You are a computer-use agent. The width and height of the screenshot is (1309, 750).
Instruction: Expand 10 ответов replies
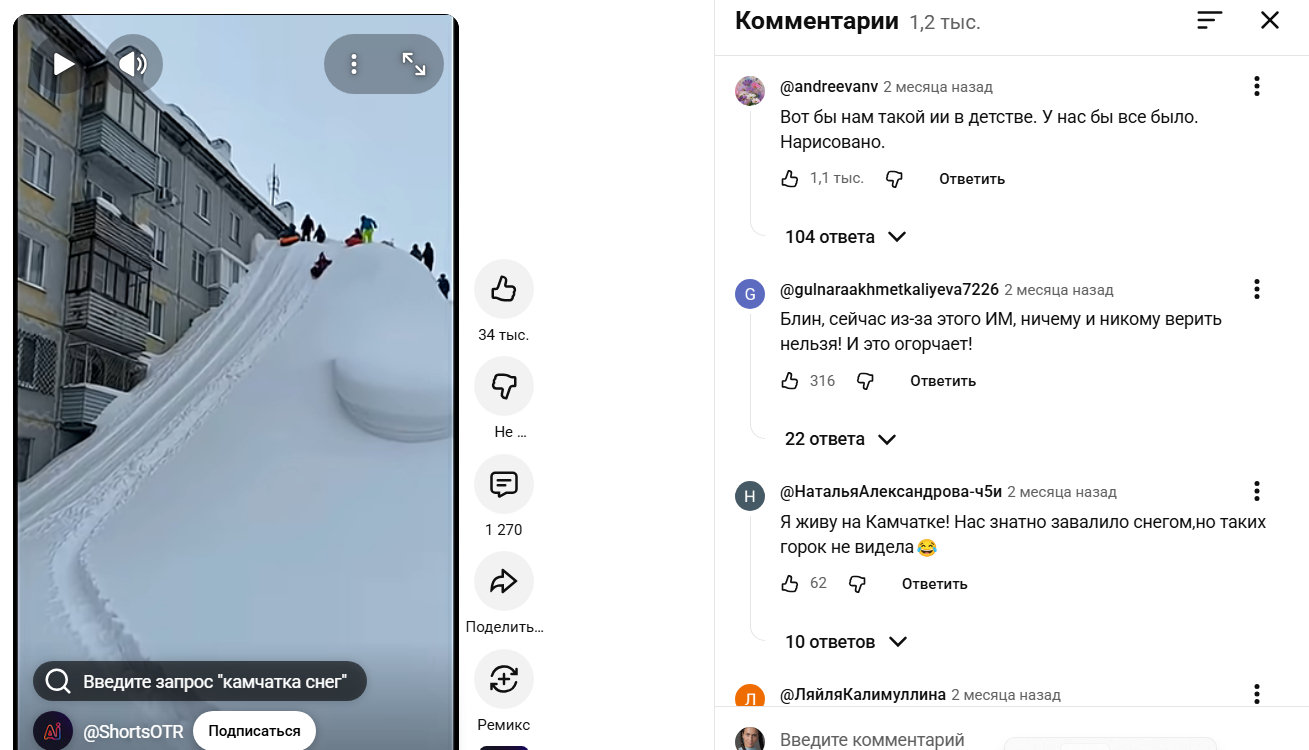[846, 642]
